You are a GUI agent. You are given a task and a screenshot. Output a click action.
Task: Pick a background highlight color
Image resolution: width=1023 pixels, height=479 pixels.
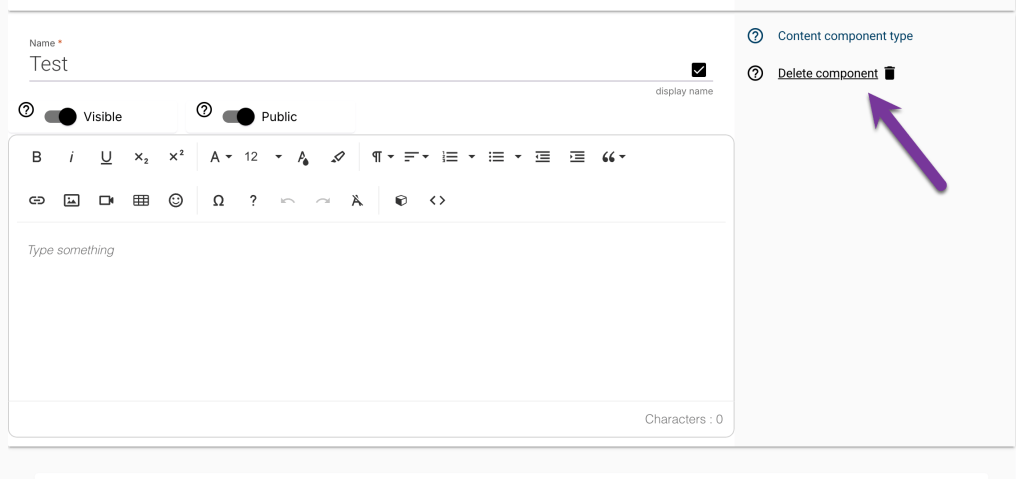[337, 157]
